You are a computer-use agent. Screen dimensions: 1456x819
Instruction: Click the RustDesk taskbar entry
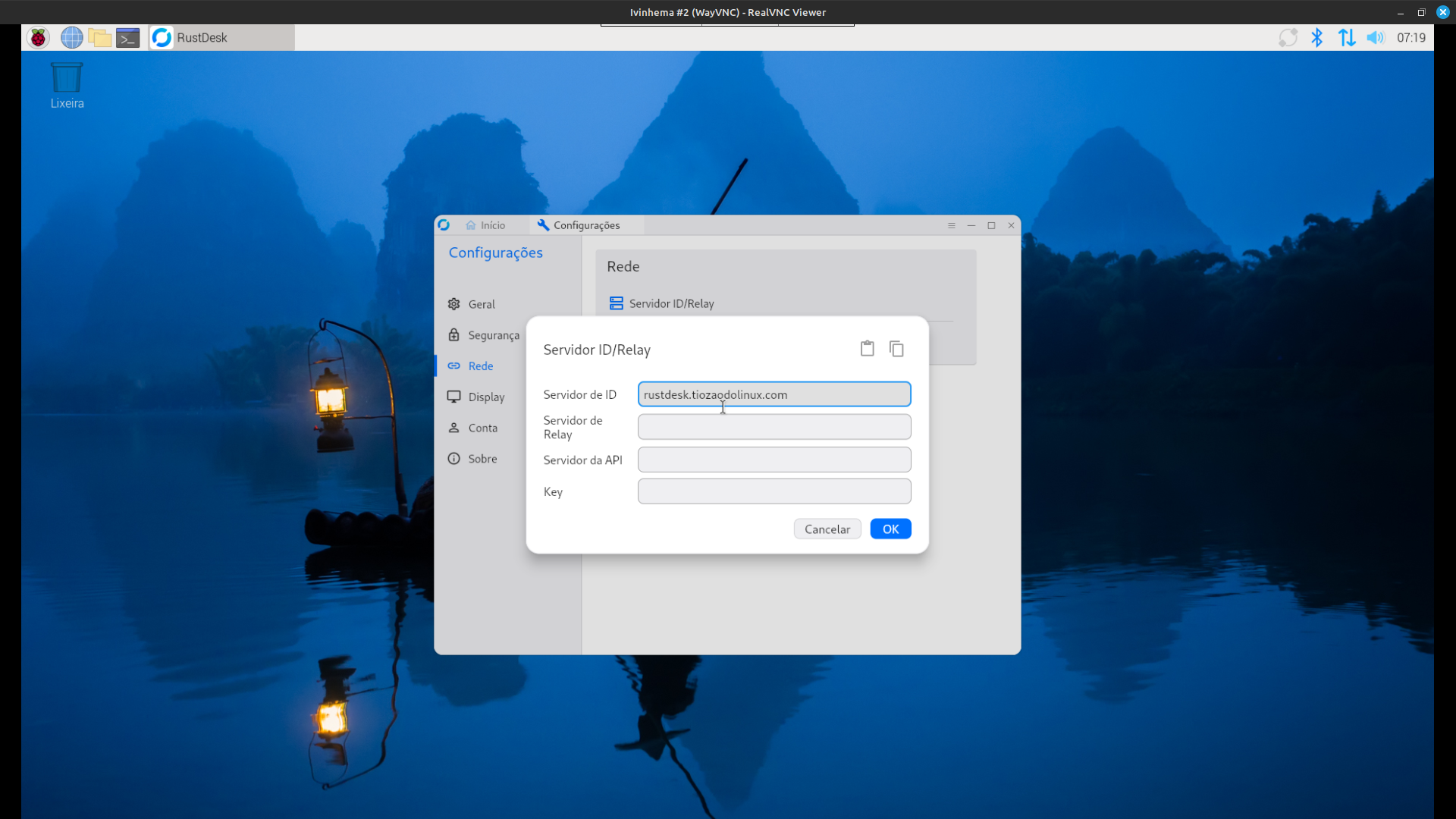tap(221, 37)
